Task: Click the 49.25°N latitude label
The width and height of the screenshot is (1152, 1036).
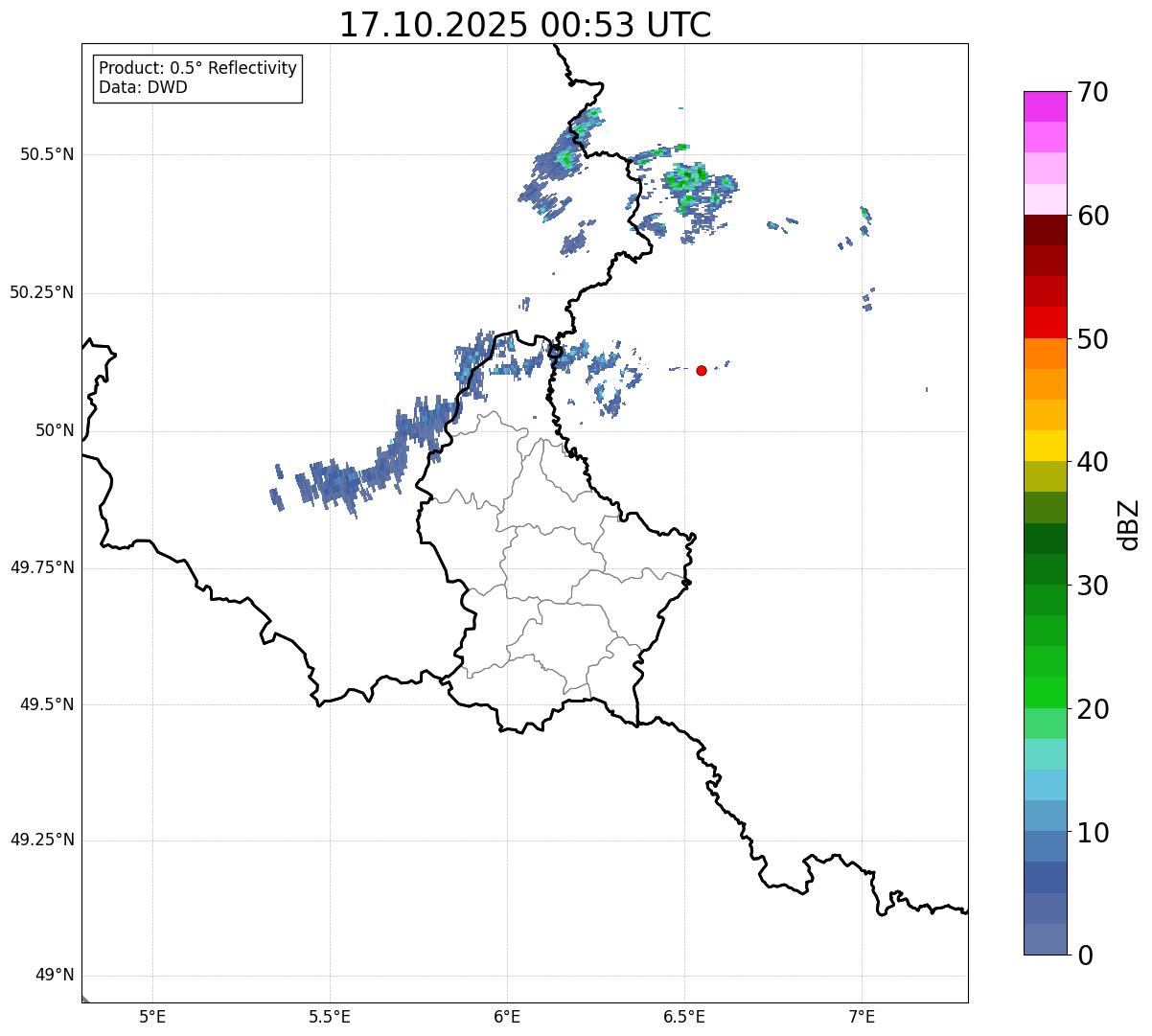Action: coord(42,840)
